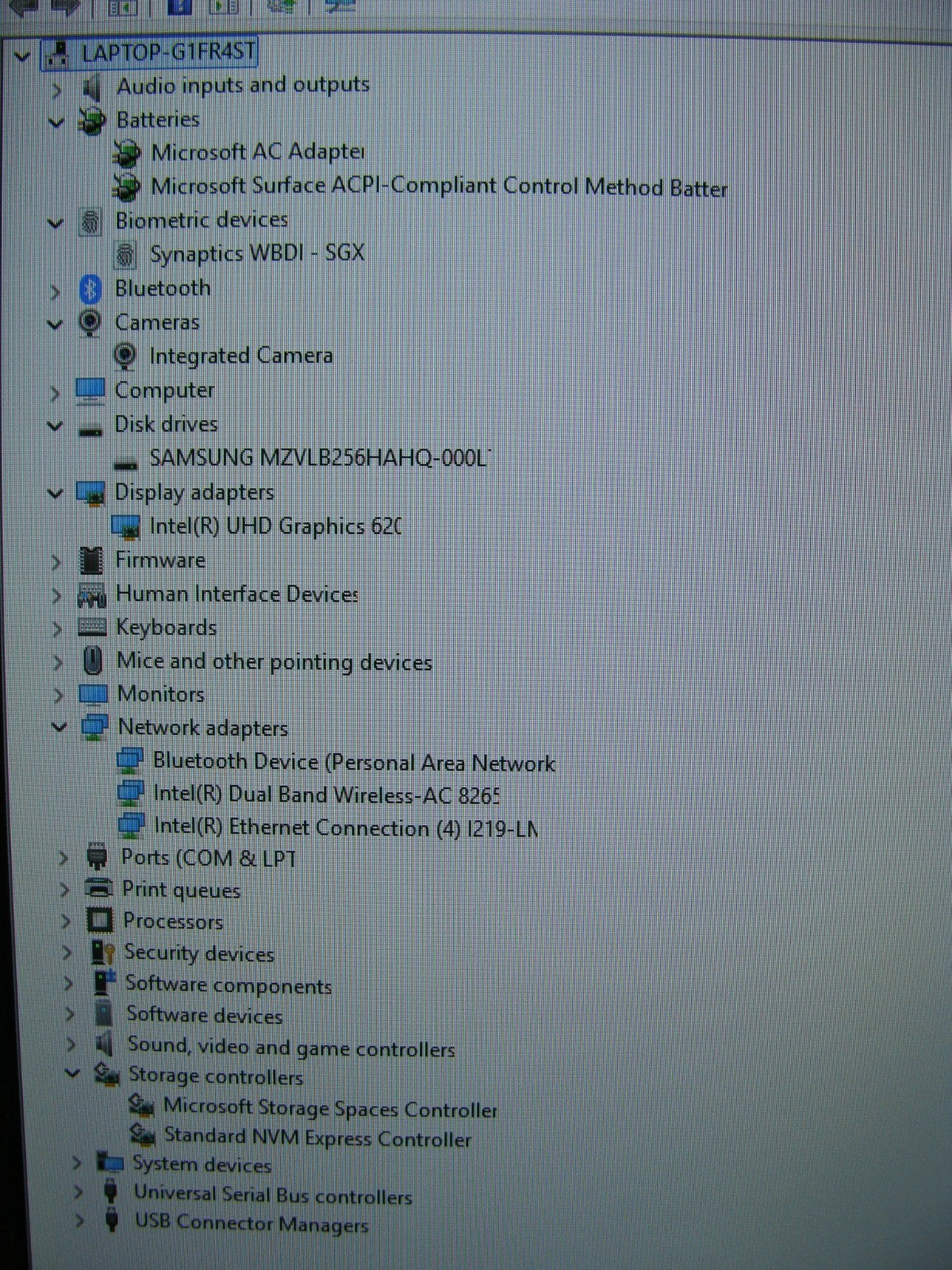Click the Bluetooth category icon
This screenshot has width=952, height=1270.
[90, 289]
